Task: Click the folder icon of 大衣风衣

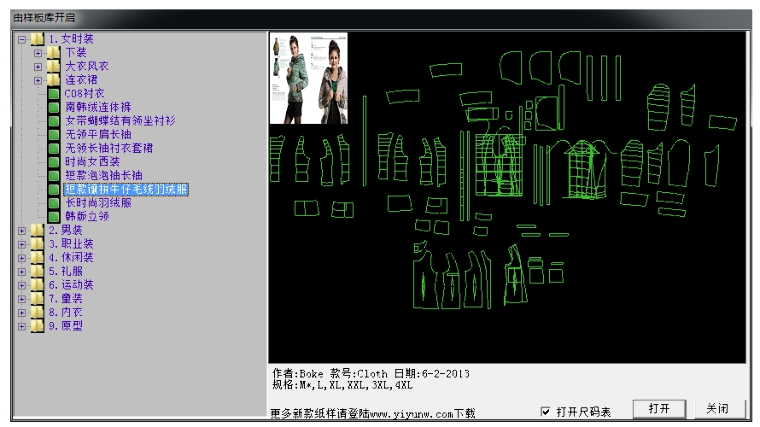Action: click(54, 66)
